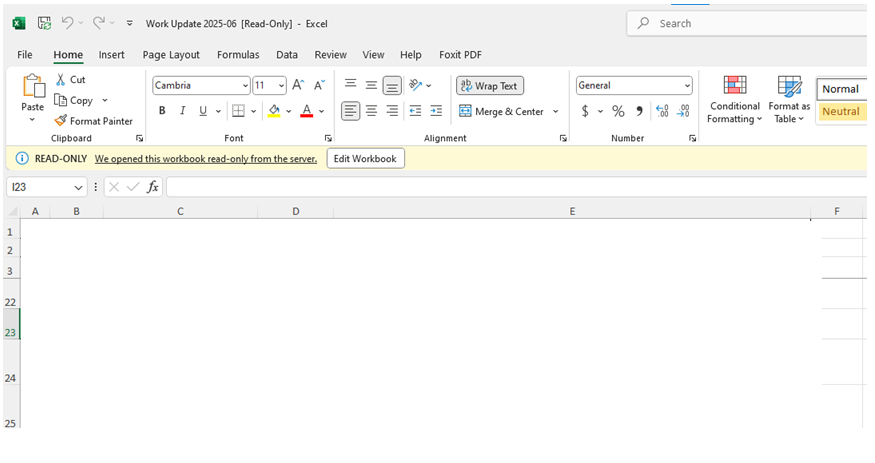Center text horizontally
875x463 pixels.
coord(371,111)
